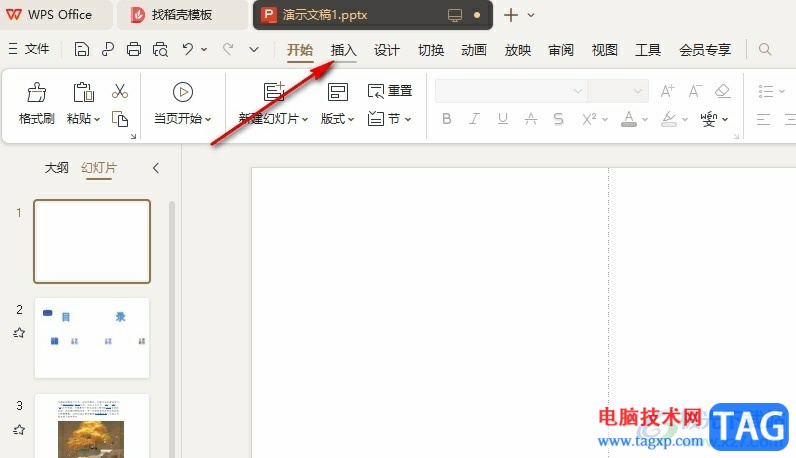Collapse the slide thumbnail panel

click(156, 168)
